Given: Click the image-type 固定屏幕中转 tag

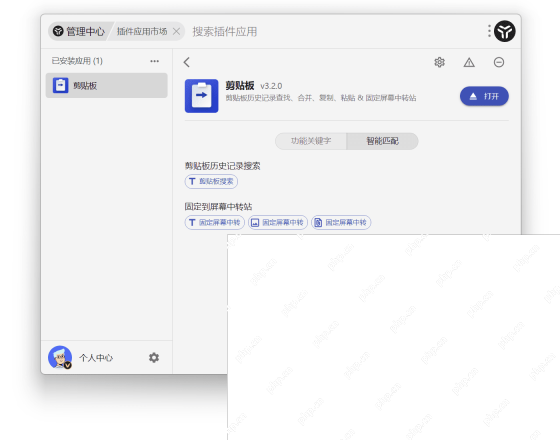Looking at the screenshot, I should pos(278,222).
